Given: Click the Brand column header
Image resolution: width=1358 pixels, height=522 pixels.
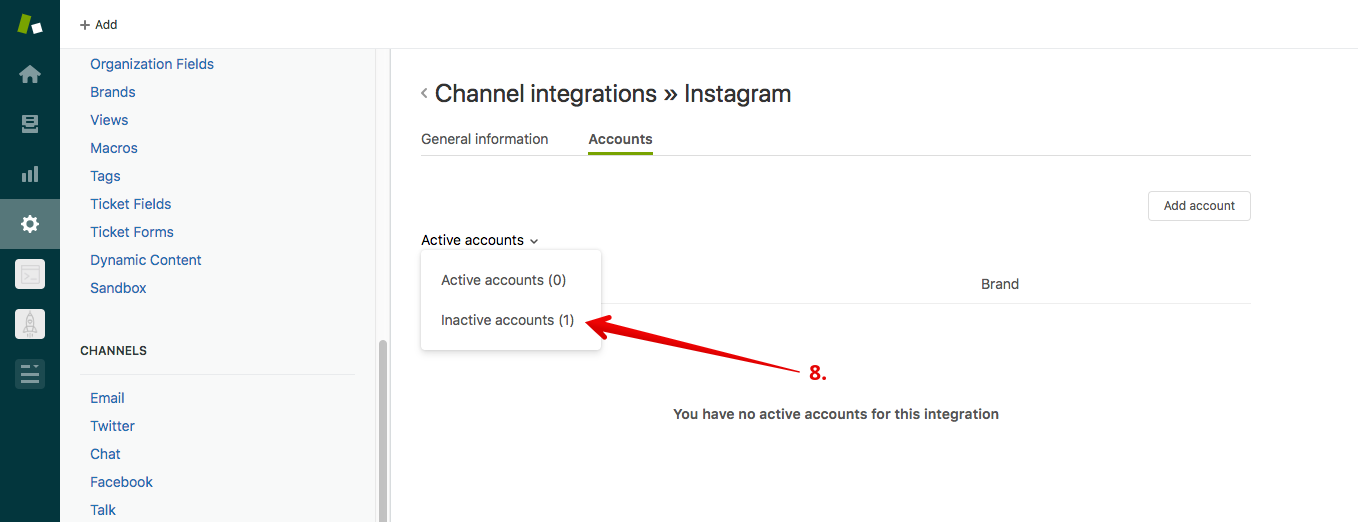Looking at the screenshot, I should 999,284.
